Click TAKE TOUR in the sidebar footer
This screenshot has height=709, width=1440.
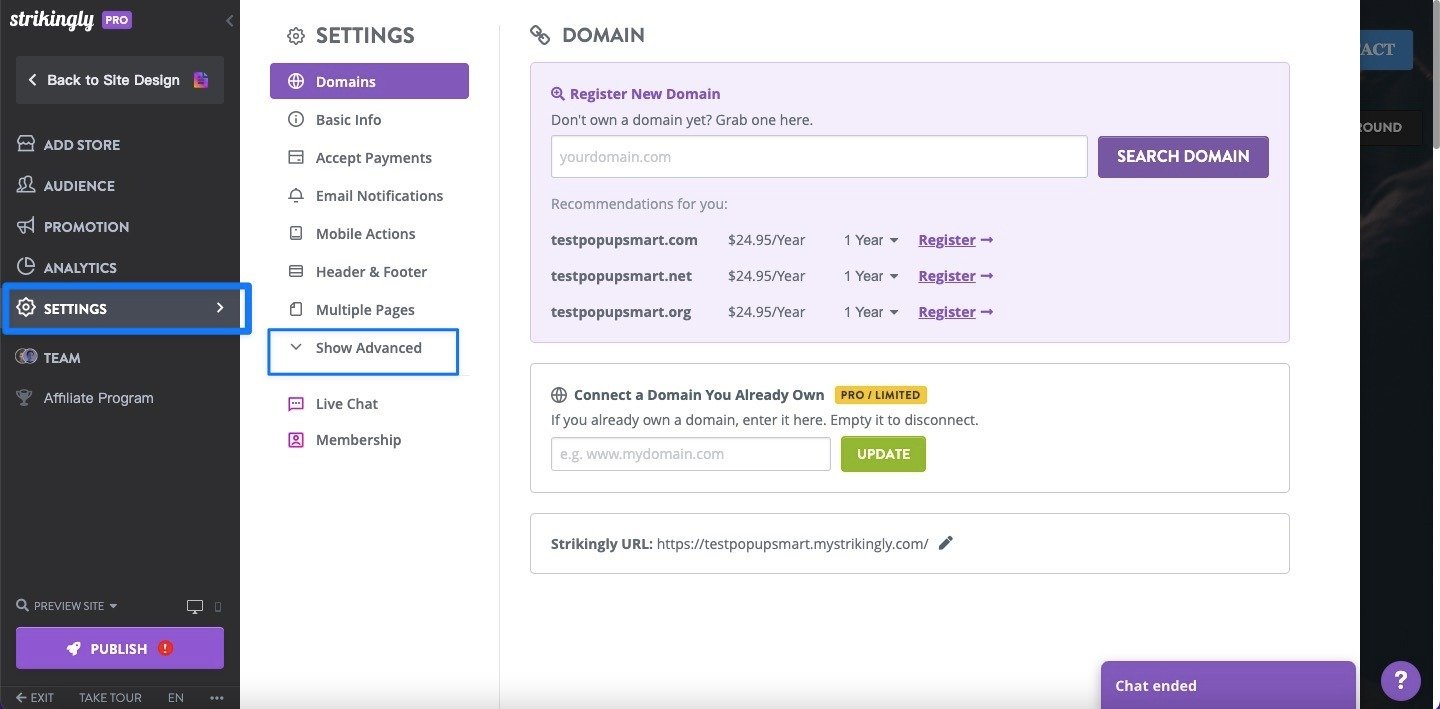(x=110, y=698)
